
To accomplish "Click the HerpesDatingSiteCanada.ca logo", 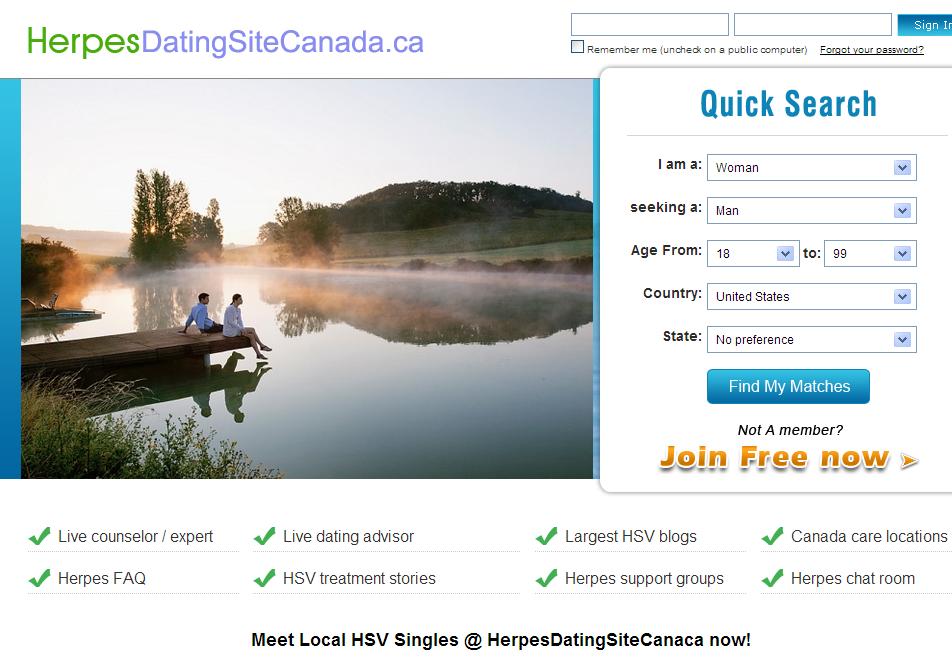I will [x=225, y=42].
